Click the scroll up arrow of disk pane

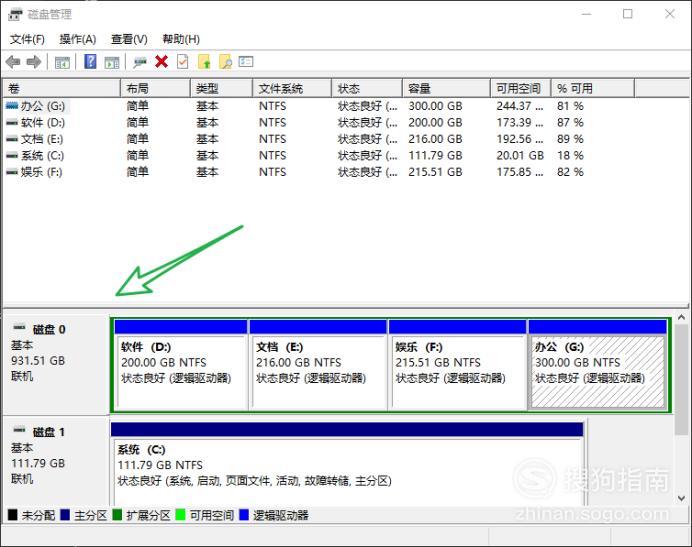point(681,317)
